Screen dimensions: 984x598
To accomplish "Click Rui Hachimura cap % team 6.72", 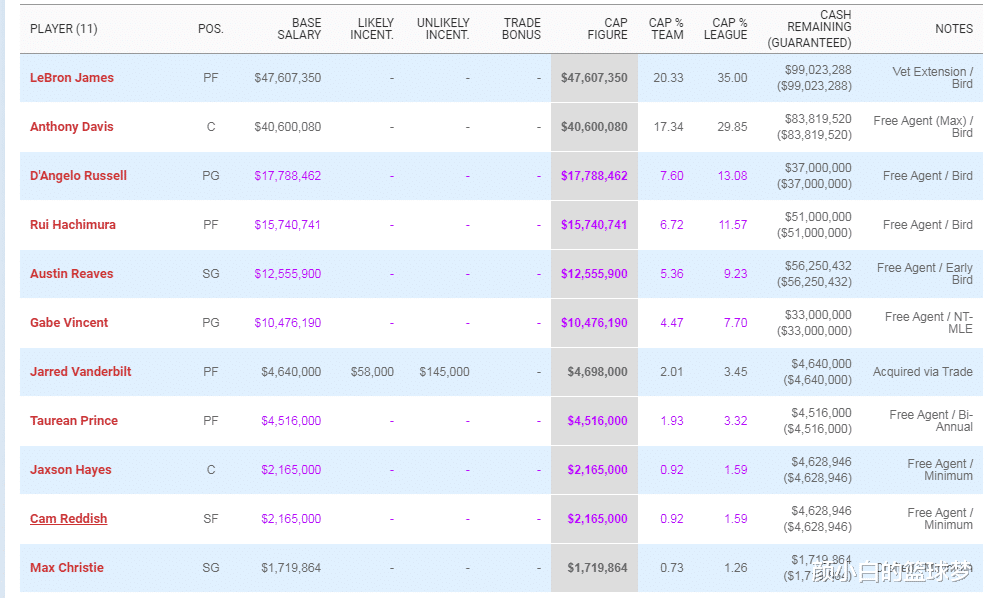I will click(671, 225).
